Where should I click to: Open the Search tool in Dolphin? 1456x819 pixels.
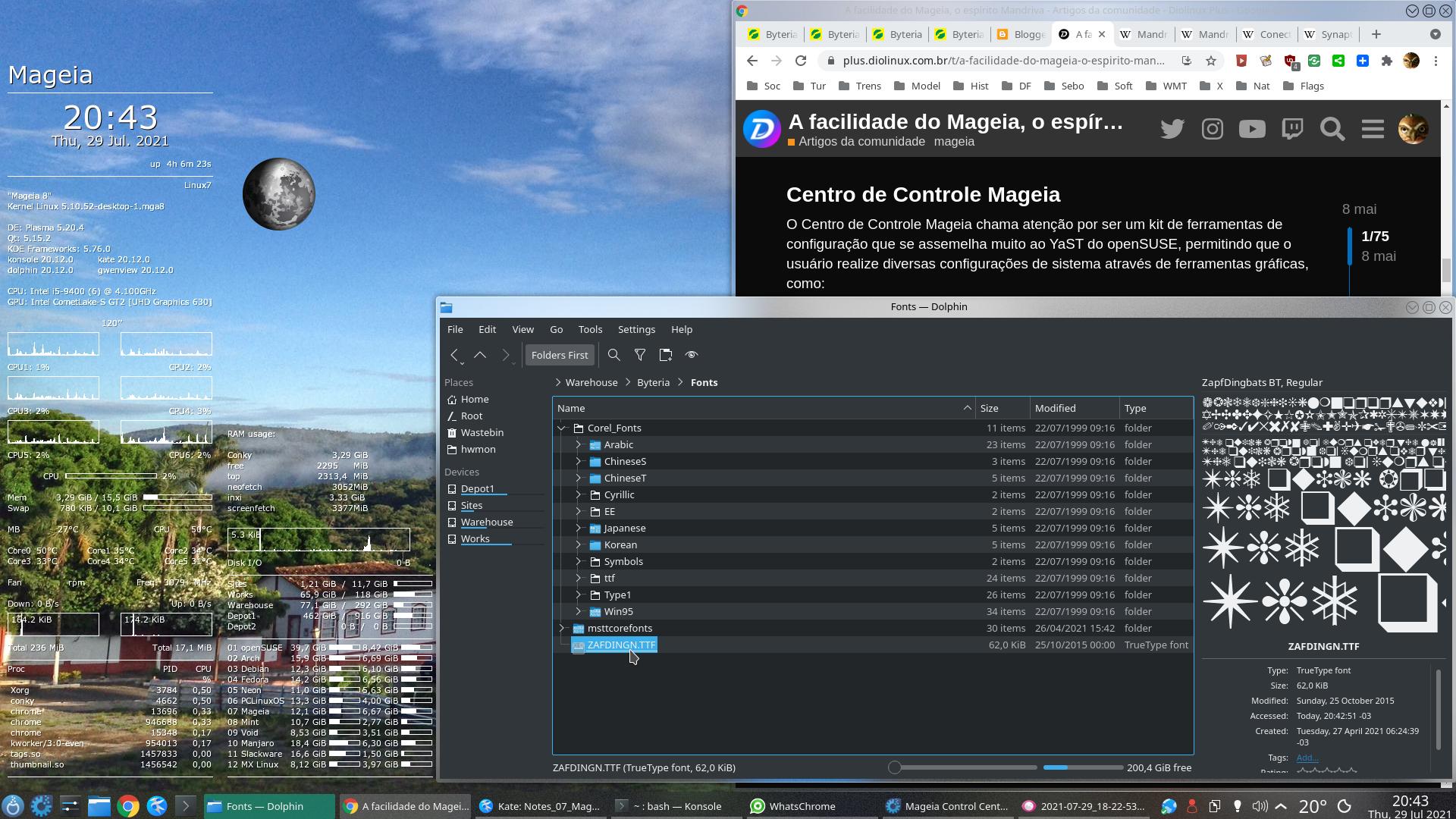pos(614,355)
